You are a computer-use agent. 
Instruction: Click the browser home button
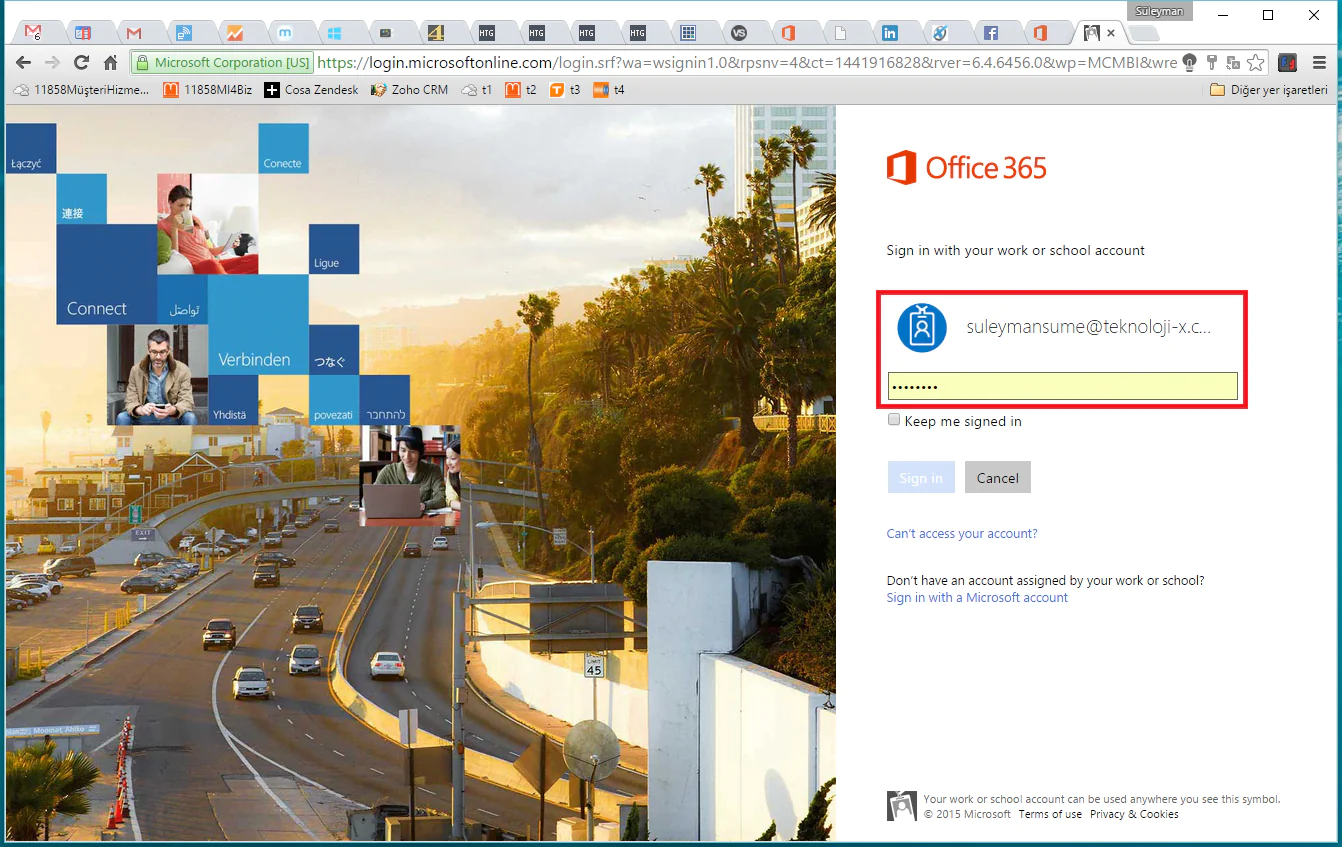pyautogui.click(x=110, y=61)
